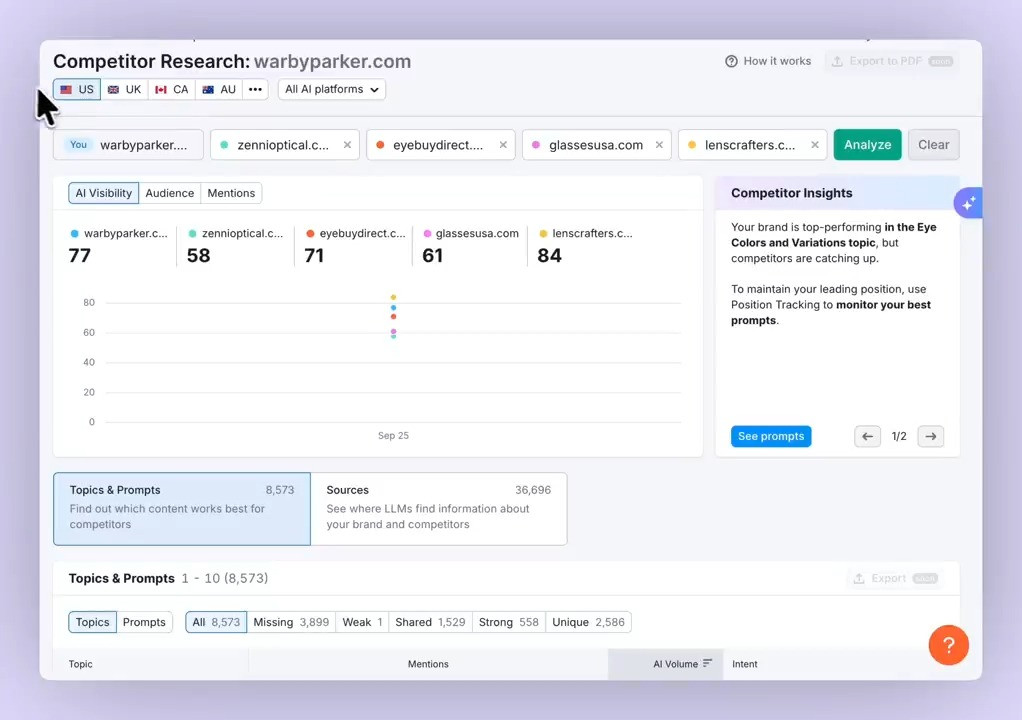Click the Clear button

pos(933,145)
